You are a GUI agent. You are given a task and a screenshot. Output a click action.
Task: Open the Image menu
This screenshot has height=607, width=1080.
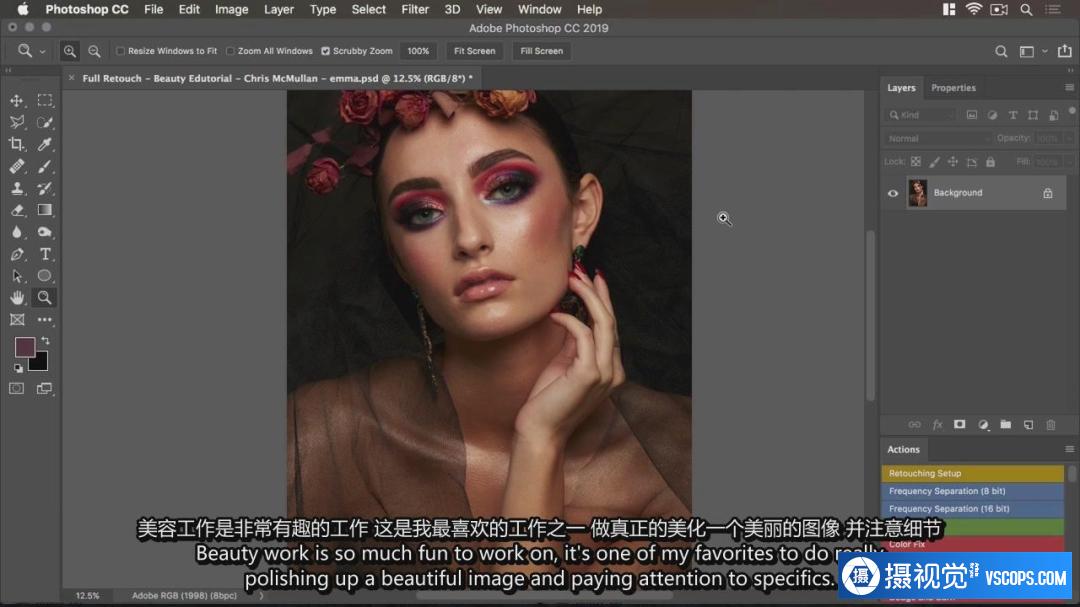click(231, 10)
